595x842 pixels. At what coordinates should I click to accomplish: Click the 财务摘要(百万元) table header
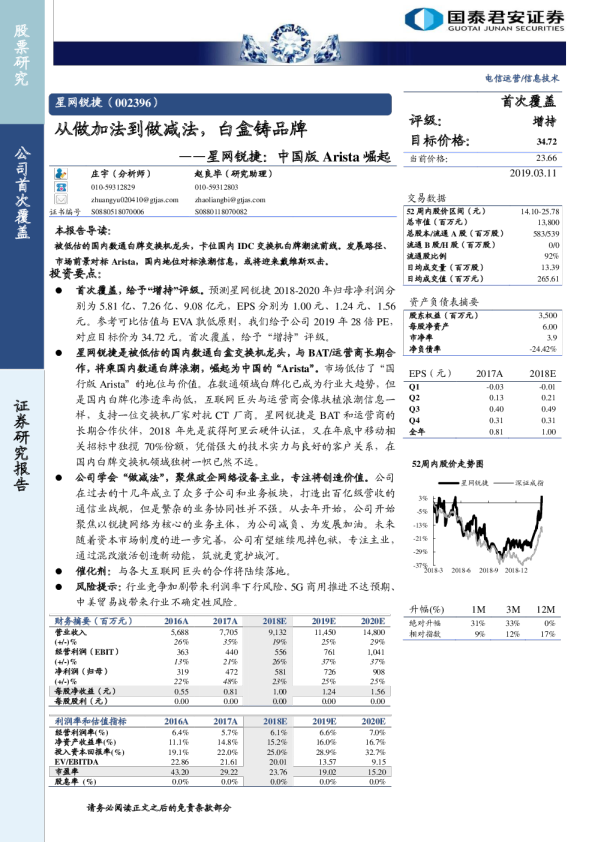[93, 621]
